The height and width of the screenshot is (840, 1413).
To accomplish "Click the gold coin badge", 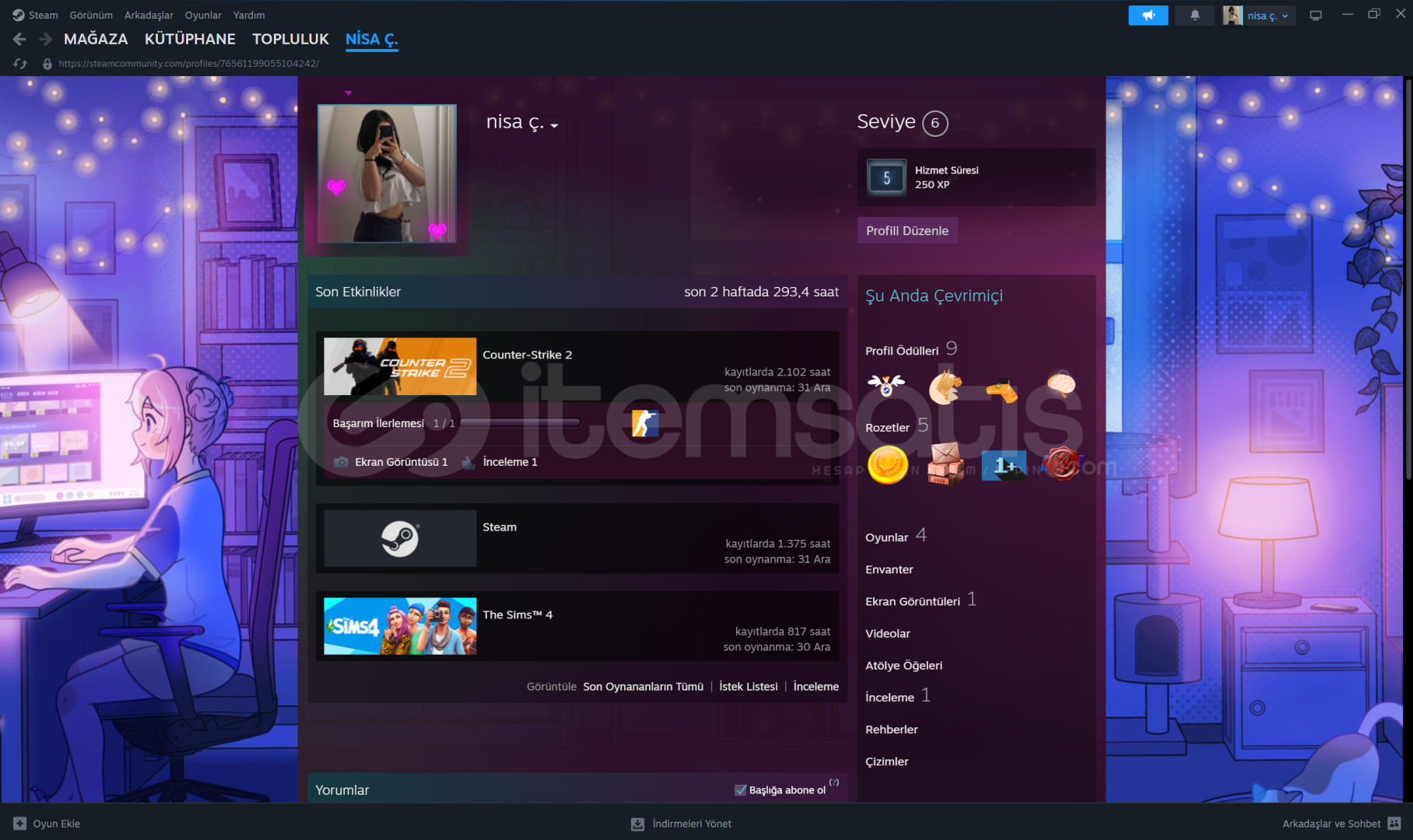I will 888,465.
